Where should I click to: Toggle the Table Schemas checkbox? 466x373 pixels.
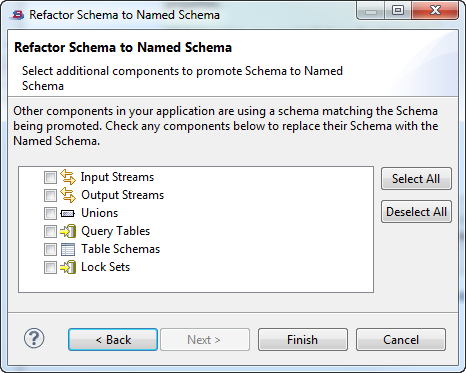pos(50,249)
